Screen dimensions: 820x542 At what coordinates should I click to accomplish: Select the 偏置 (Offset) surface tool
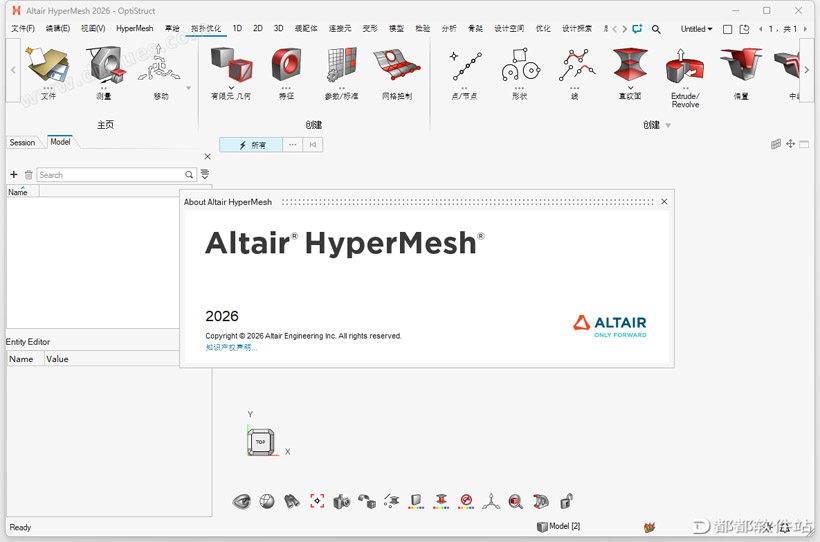741,65
